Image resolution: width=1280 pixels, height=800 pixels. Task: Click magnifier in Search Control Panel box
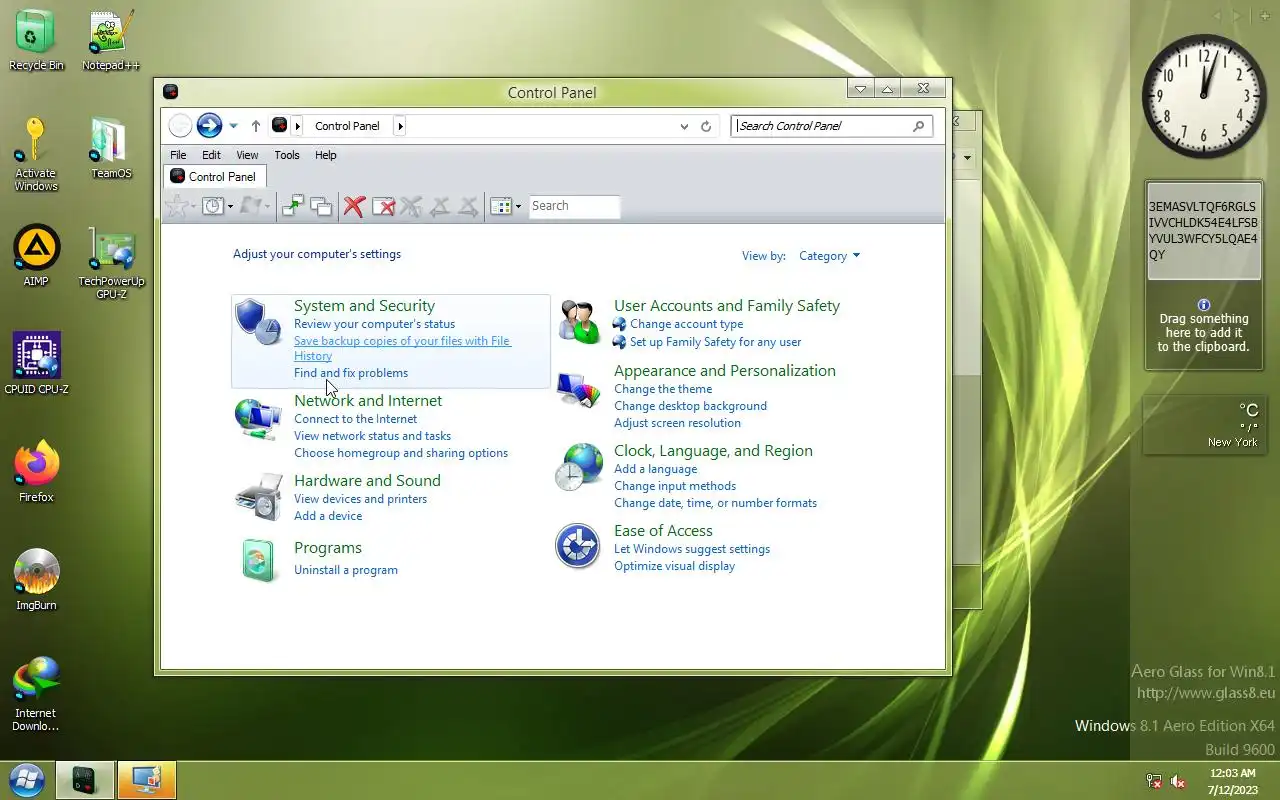pyautogui.click(x=918, y=126)
